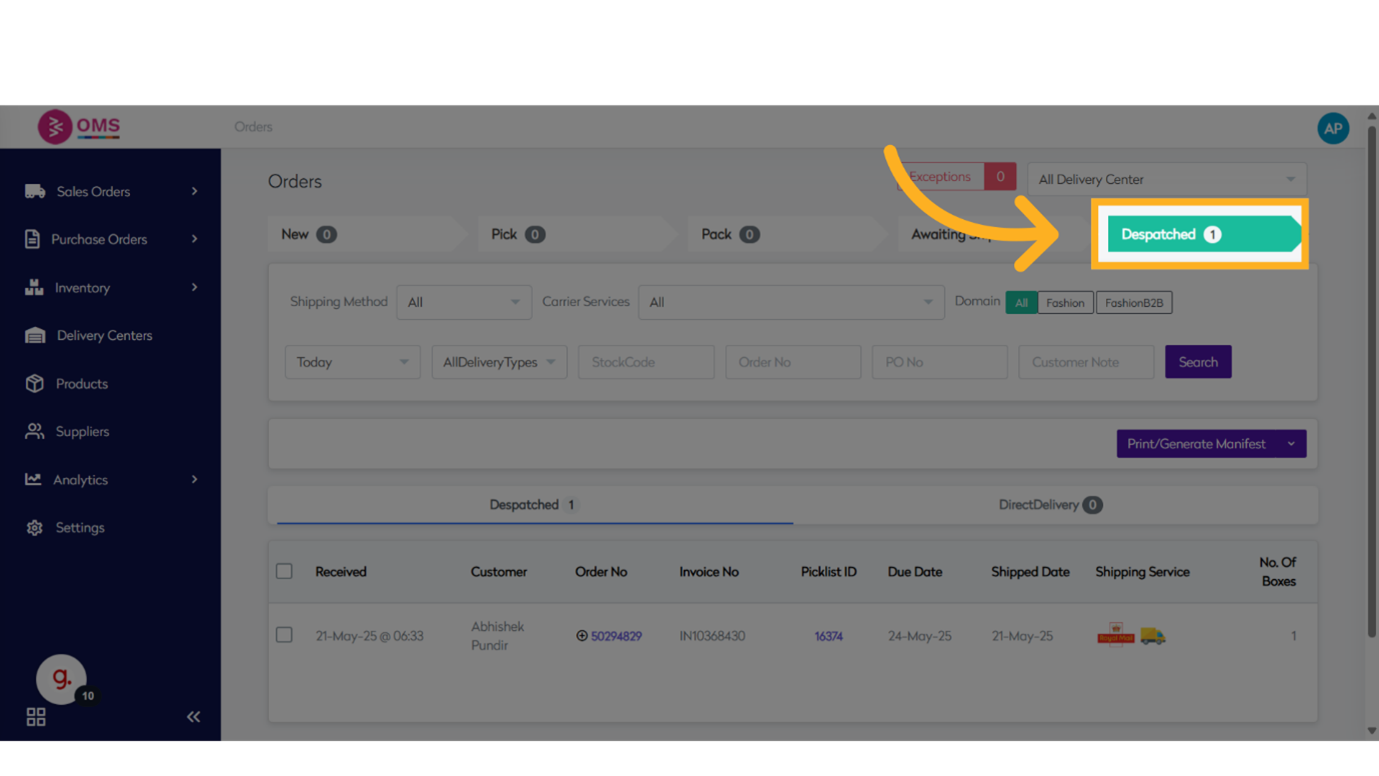The width and height of the screenshot is (1379, 776).
Task: Click the Order No input field
Action: [x=793, y=362]
